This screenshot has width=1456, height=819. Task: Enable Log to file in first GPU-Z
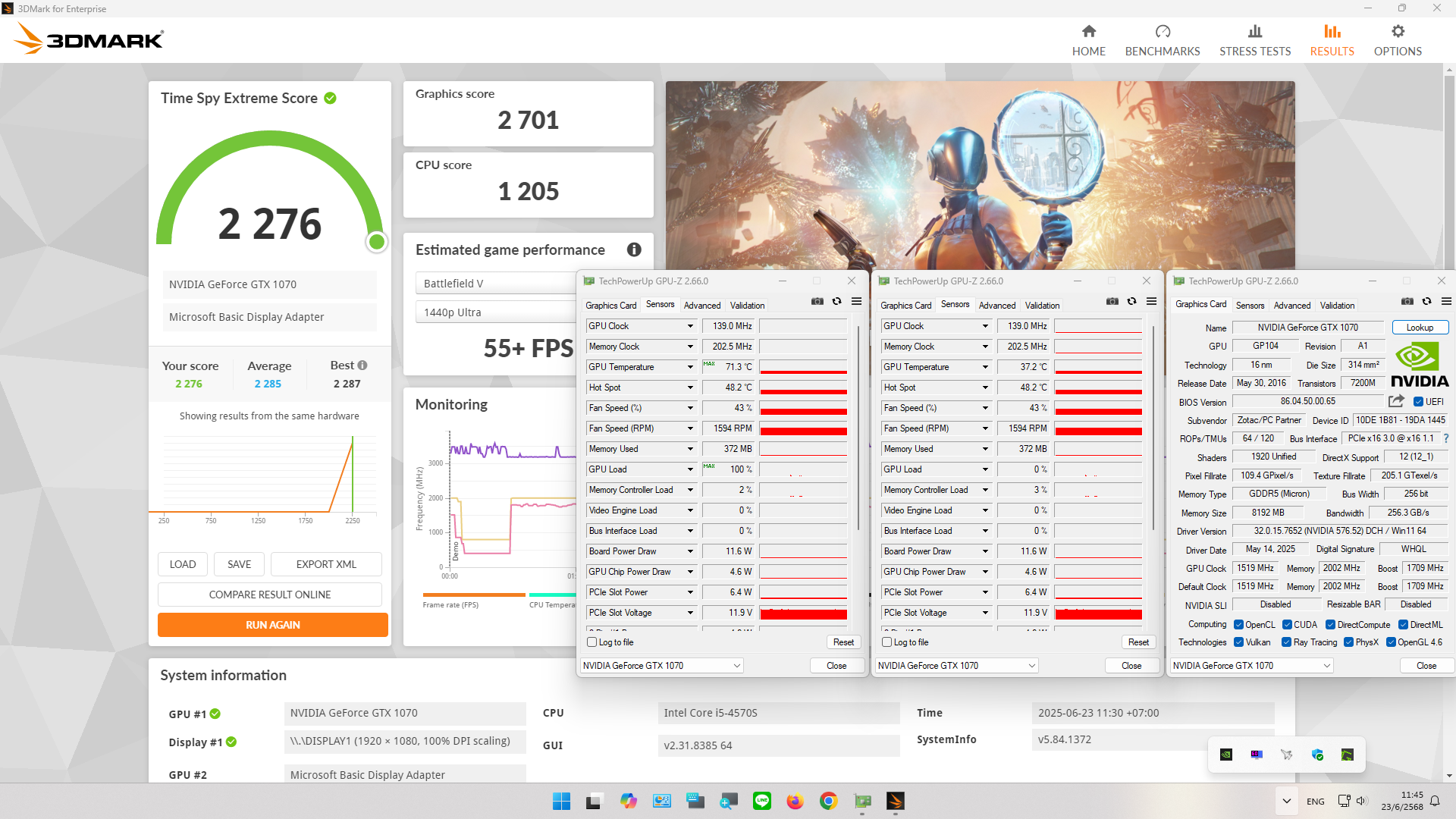click(x=592, y=642)
